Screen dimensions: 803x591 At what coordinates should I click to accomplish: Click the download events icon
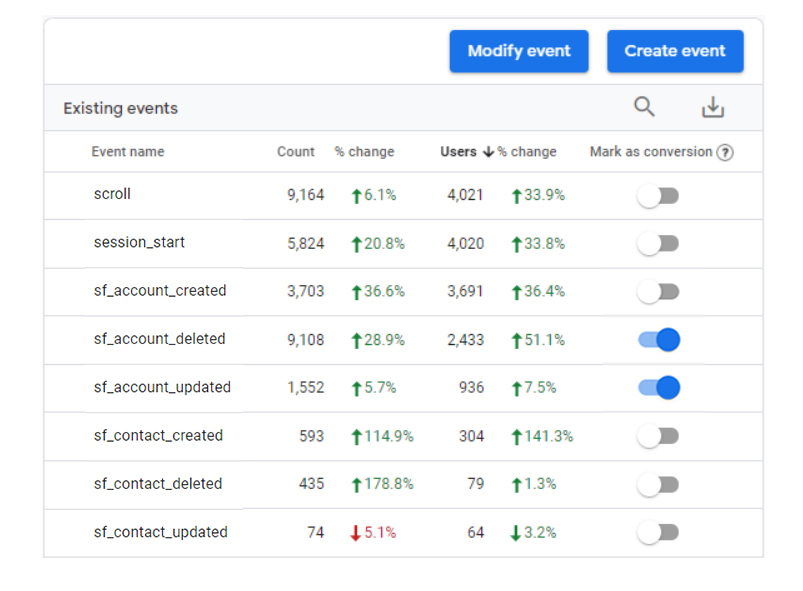coord(712,107)
